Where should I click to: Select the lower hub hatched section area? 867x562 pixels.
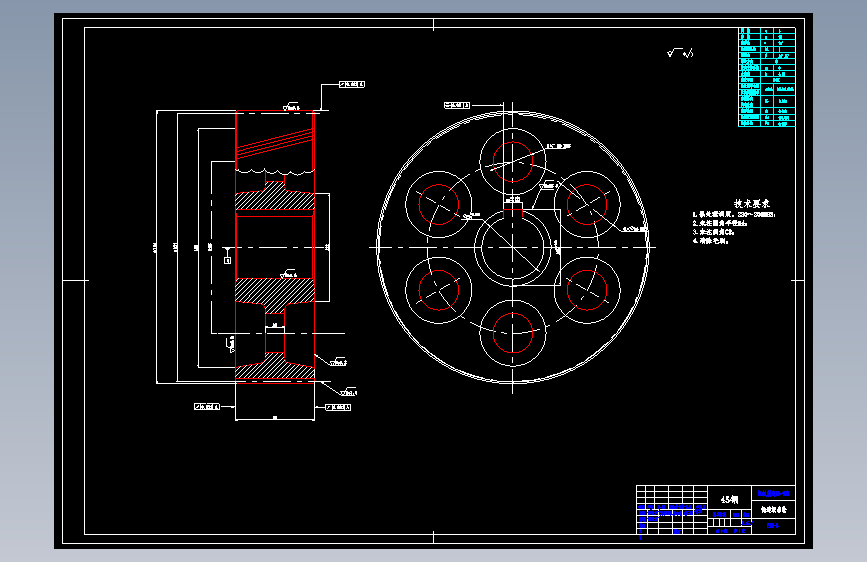[x=275, y=294]
